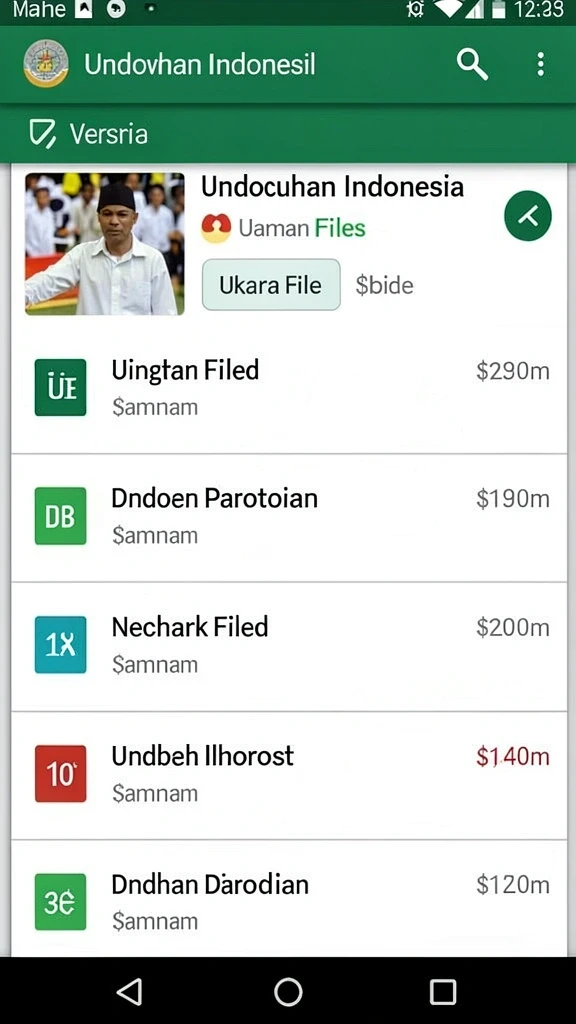The height and width of the screenshot is (1024, 576).
Task: Click the red 10 icon
Action: click(60, 773)
